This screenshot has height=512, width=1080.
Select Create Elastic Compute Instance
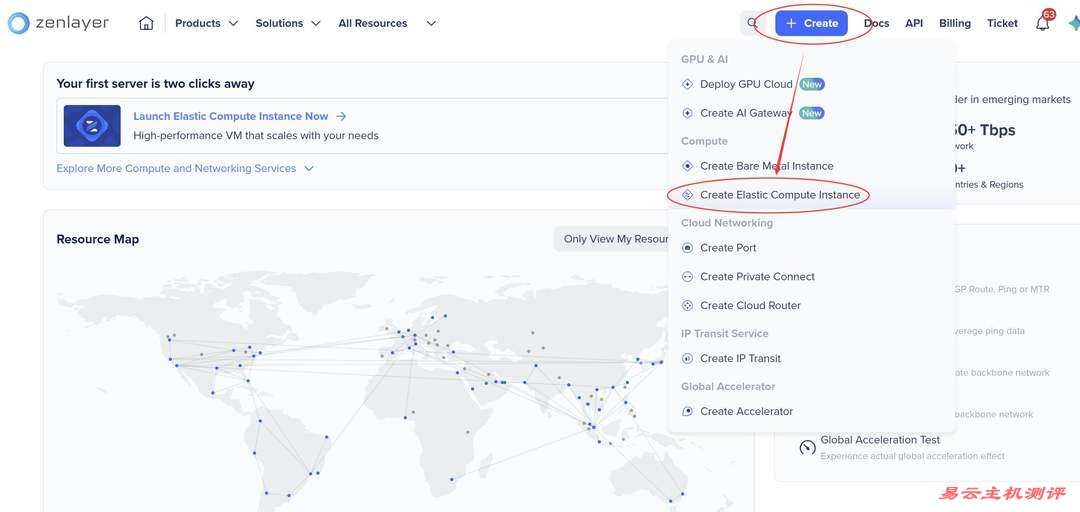tap(779, 195)
